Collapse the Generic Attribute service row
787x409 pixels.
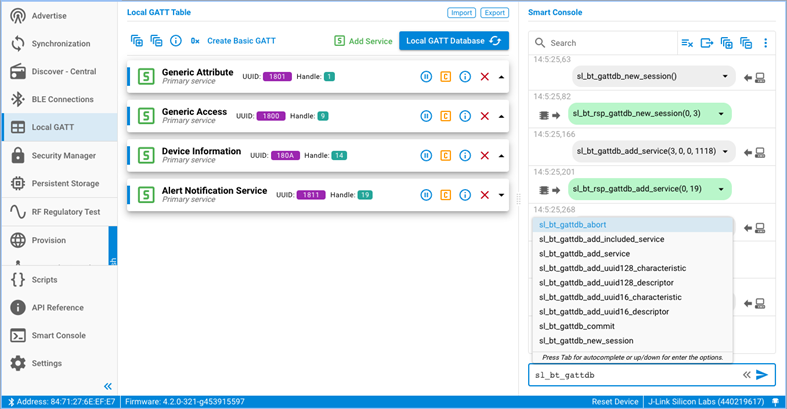502,77
